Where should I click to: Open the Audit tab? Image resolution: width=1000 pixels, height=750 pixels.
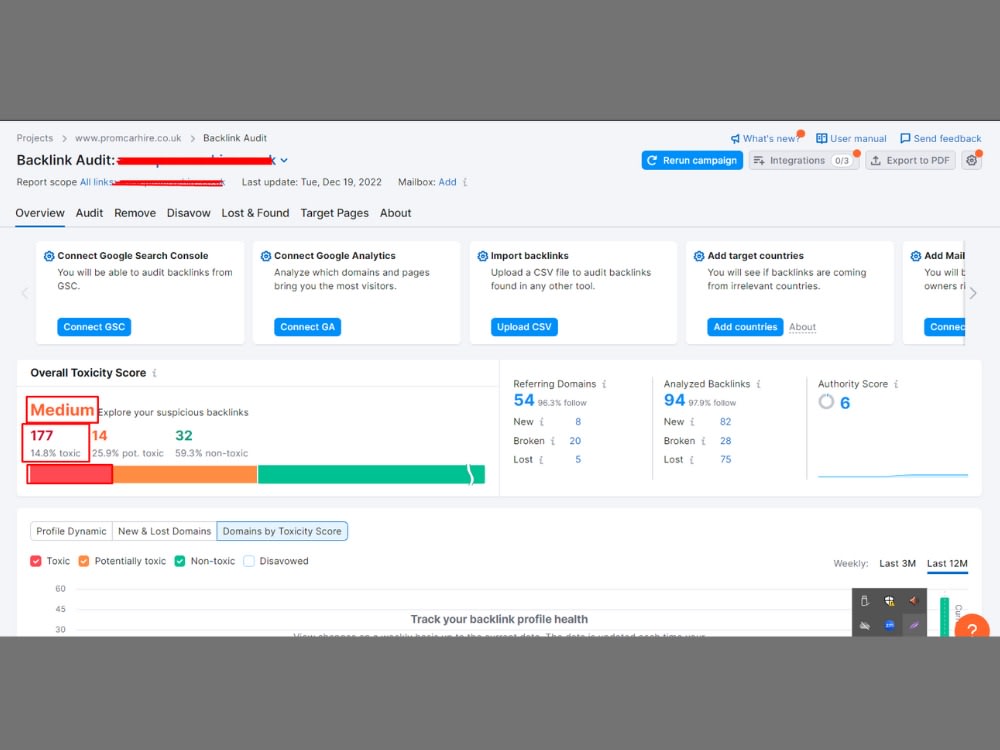(x=89, y=213)
